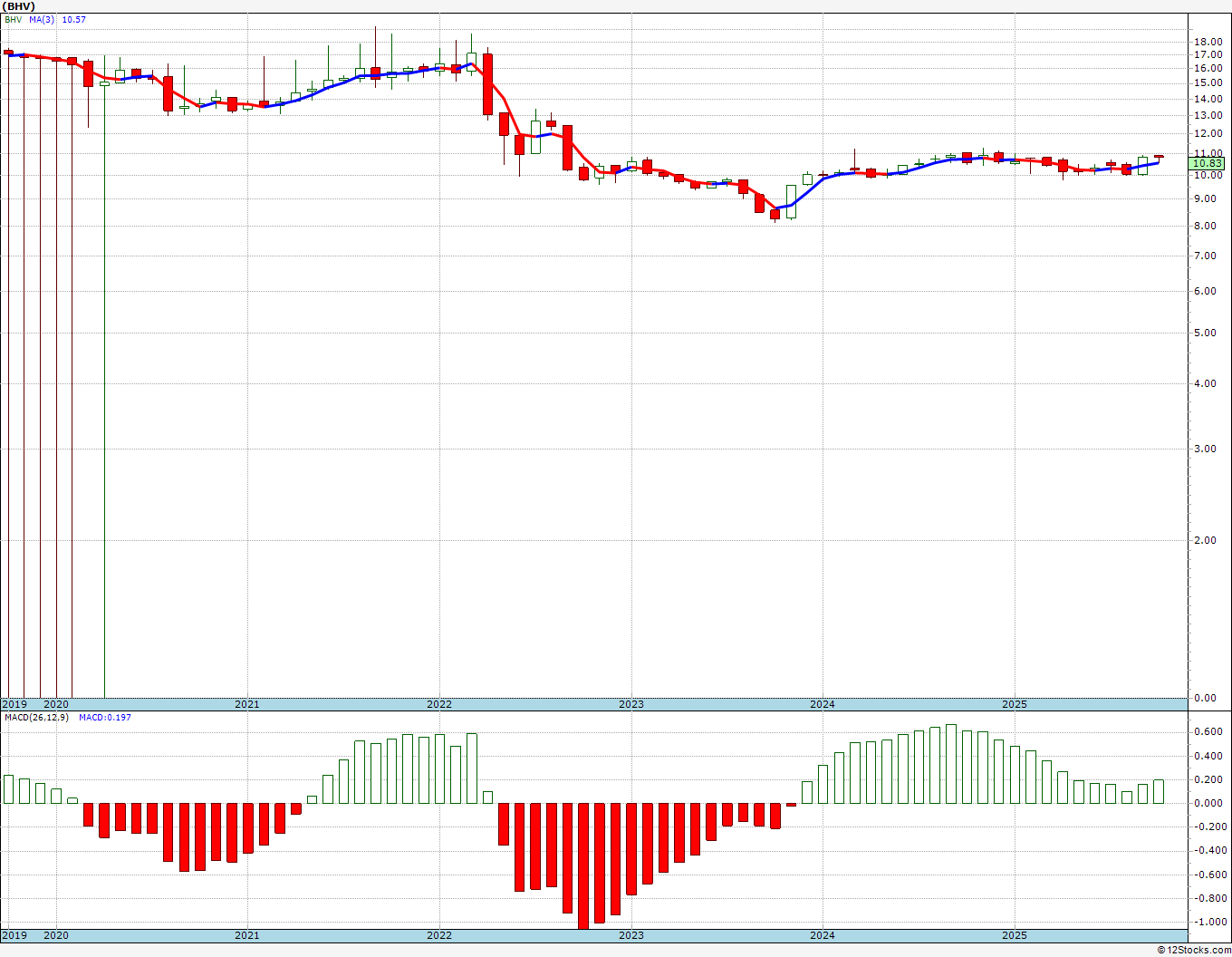Select the 10.57 moving average value
This screenshot has height=957, width=1232.
click(x=74, y=19)
